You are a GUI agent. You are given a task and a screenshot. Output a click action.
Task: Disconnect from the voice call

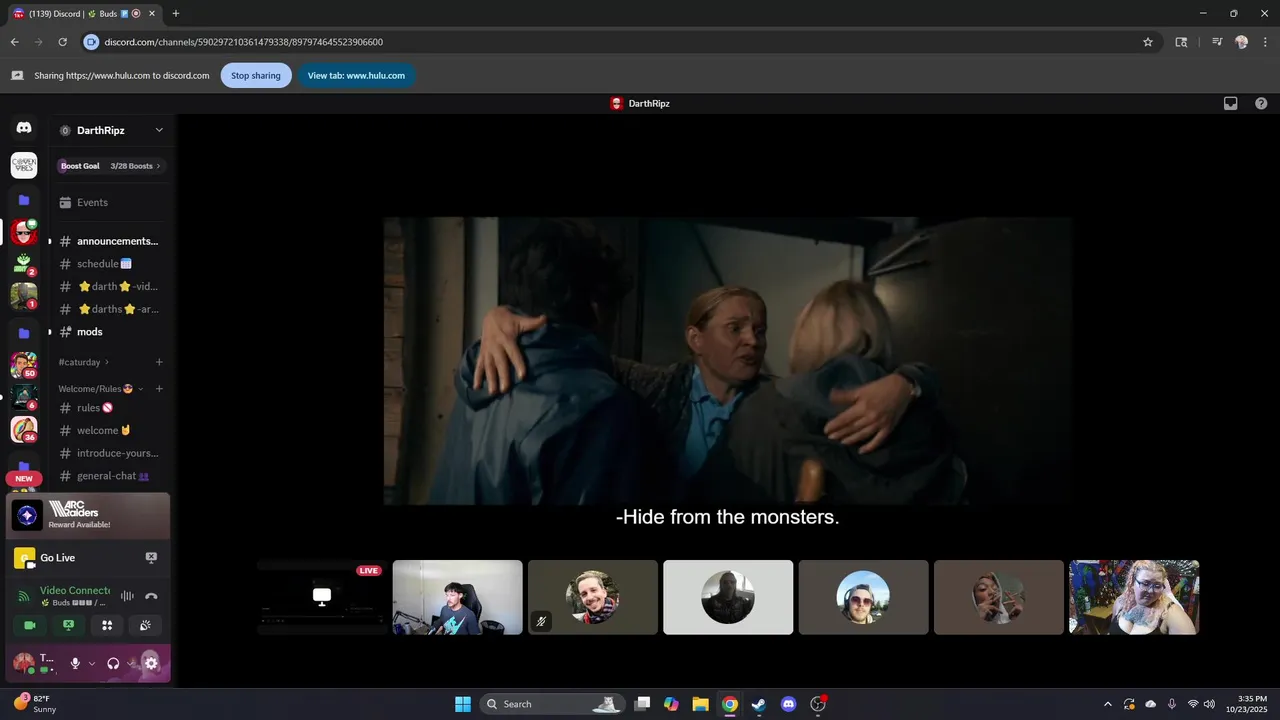click(x=151, y=596)
